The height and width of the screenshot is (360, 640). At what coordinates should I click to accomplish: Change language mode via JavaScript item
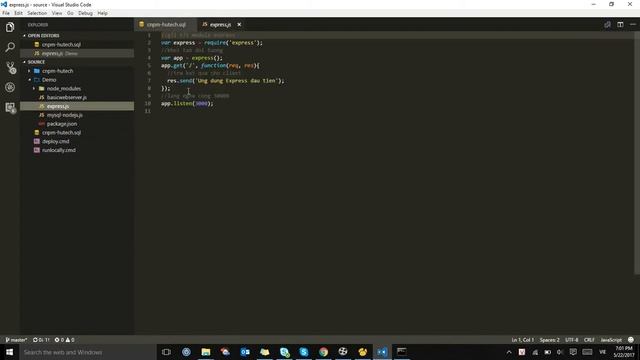[611, 340]
